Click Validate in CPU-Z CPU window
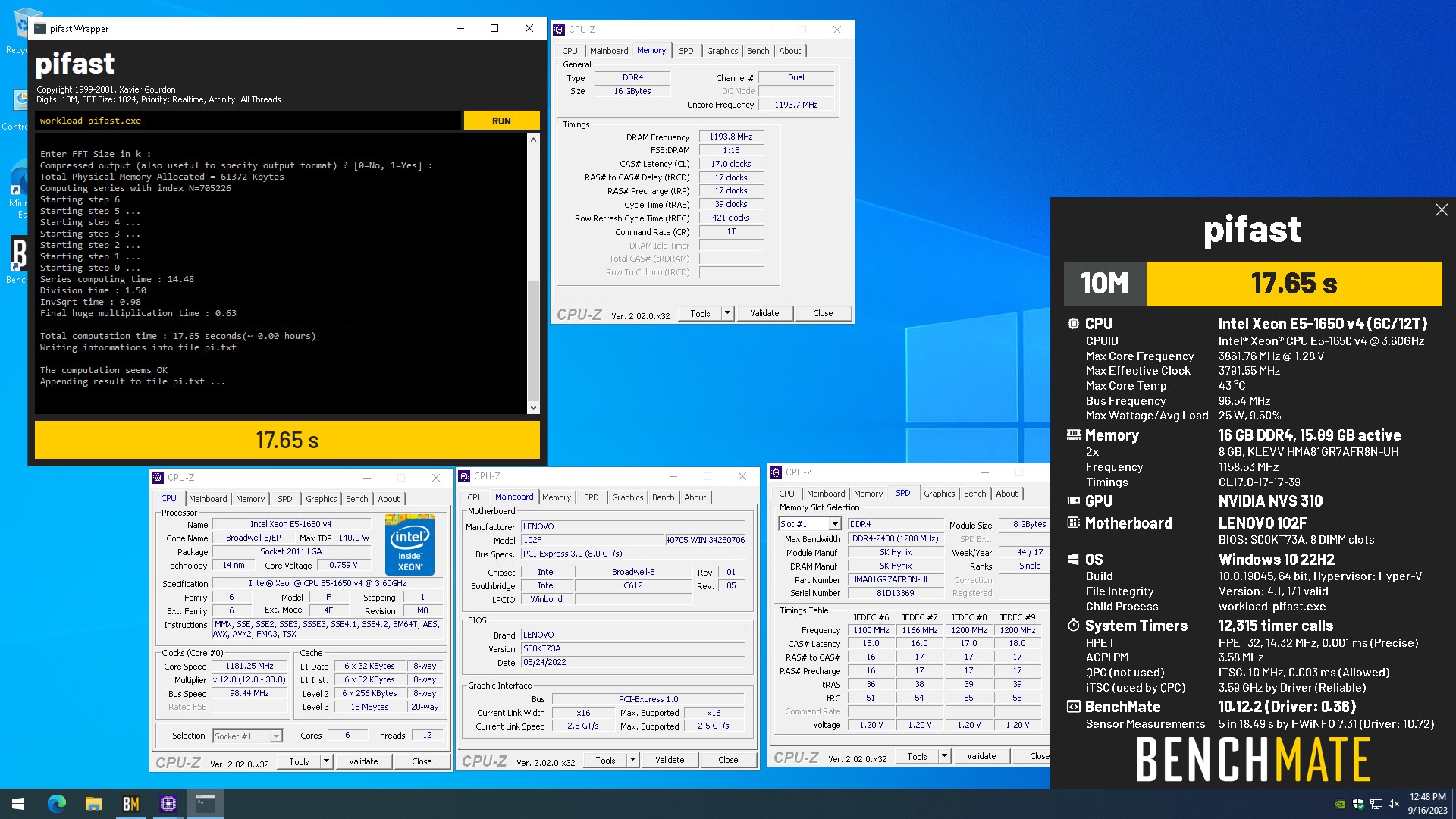 point(363,761)
